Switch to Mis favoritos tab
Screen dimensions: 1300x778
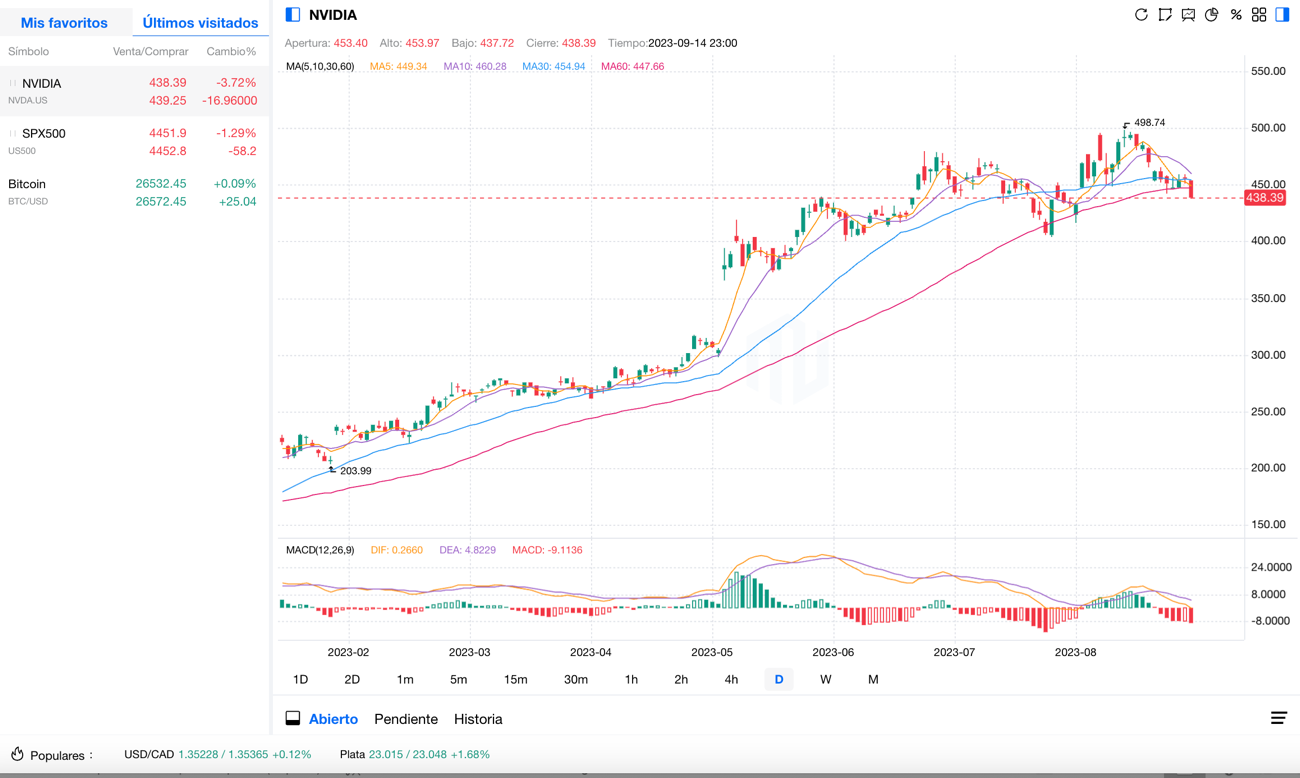[64, 22]
